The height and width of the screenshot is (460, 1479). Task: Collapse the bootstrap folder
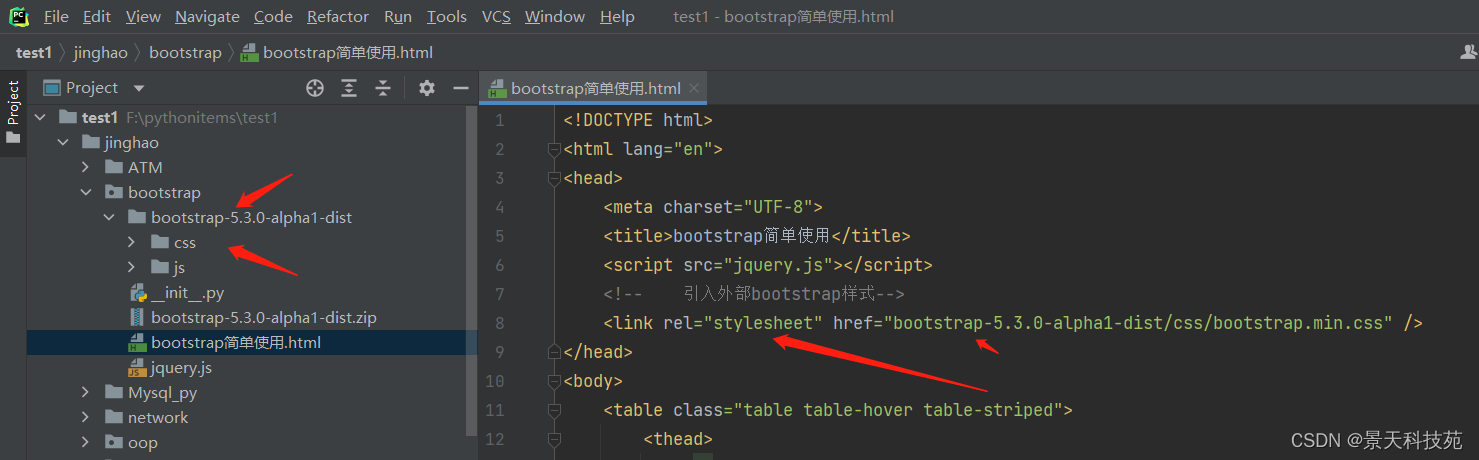click(86, 193)
